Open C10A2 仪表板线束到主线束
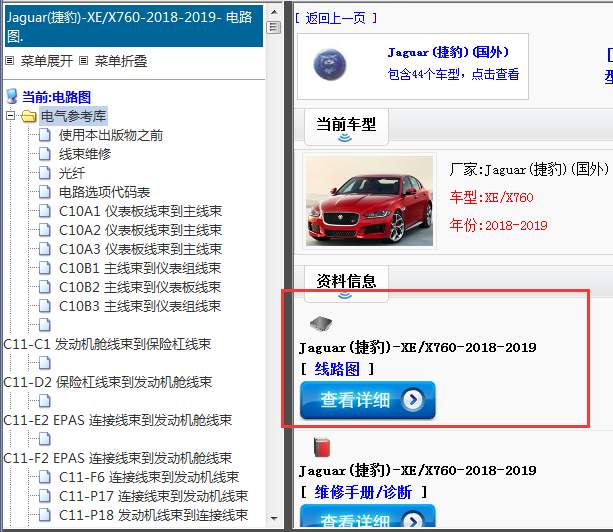This screenshot has height=532, width=613. point(140,230)
